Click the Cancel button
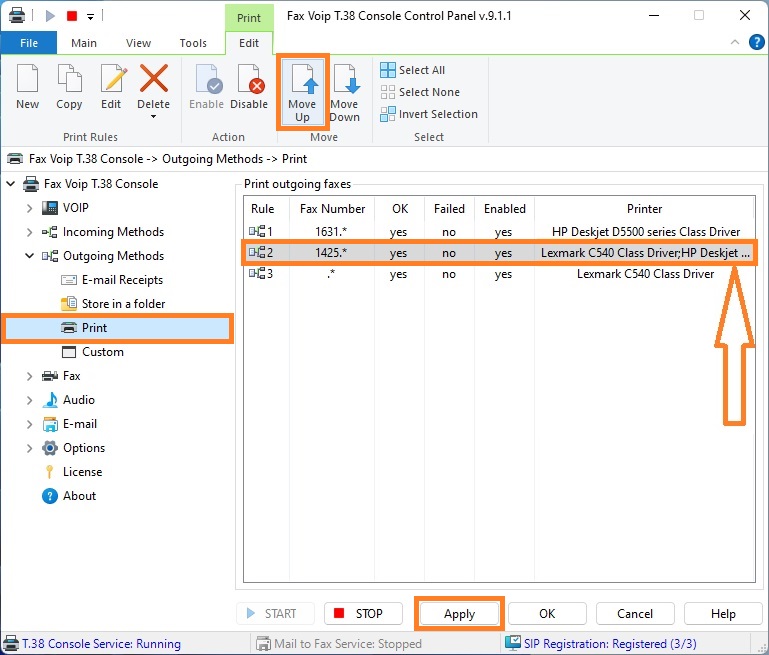Viewport: 769px width, 655px height. click(x=635, y=614)
